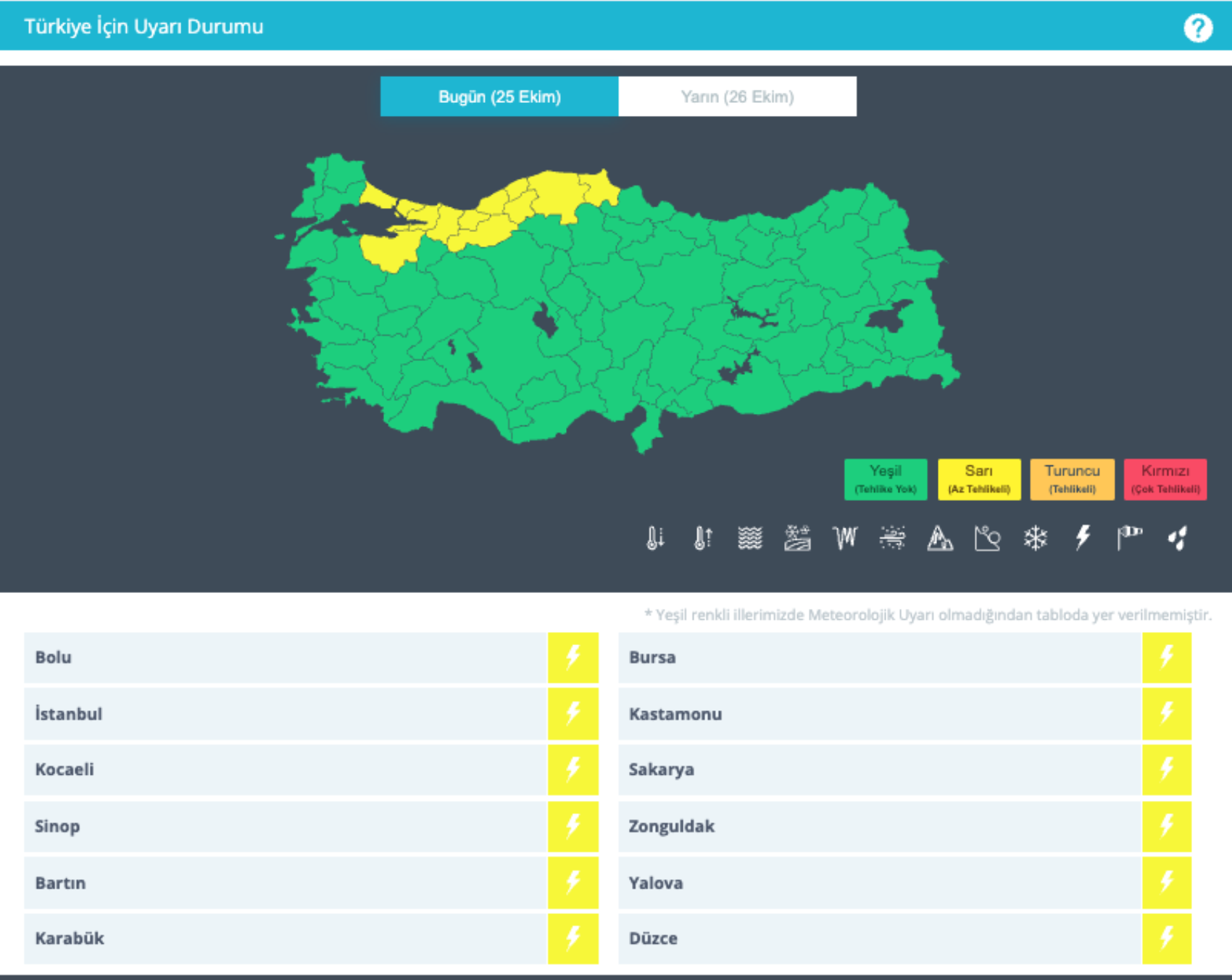
Task: Click the Turuncu (Tehlikeli) legend swatch
Action: [x=1072, y=479]
